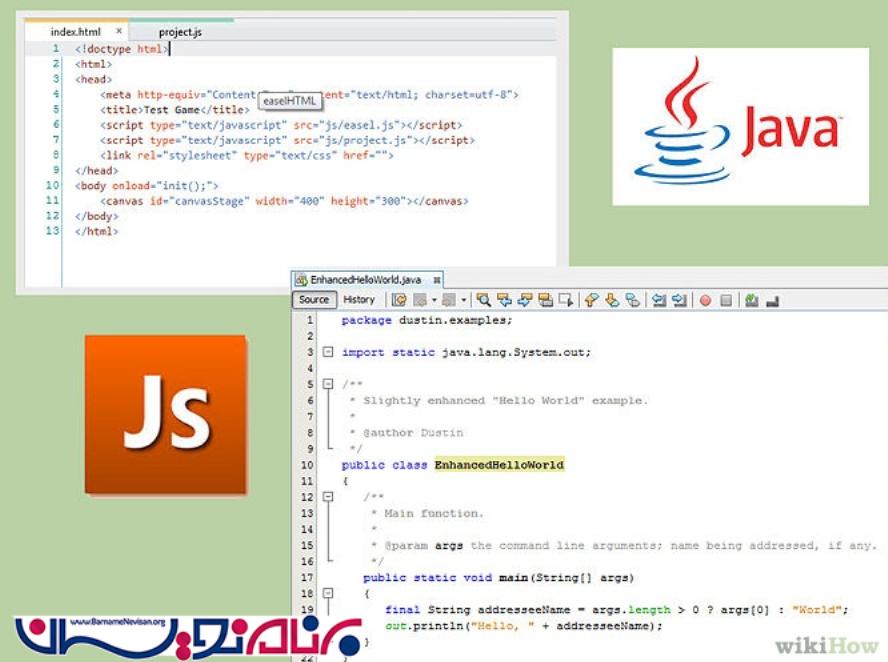Click the closing "</html>" tag line
The image size is (888, 662).
[x=96, y=231]
